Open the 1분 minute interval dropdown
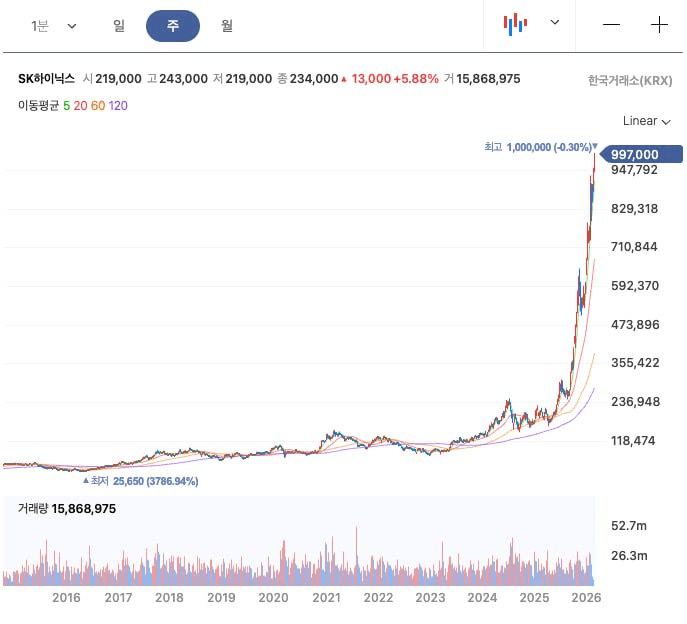The height and width of the screenshot is (624, 687). (53, 26)
